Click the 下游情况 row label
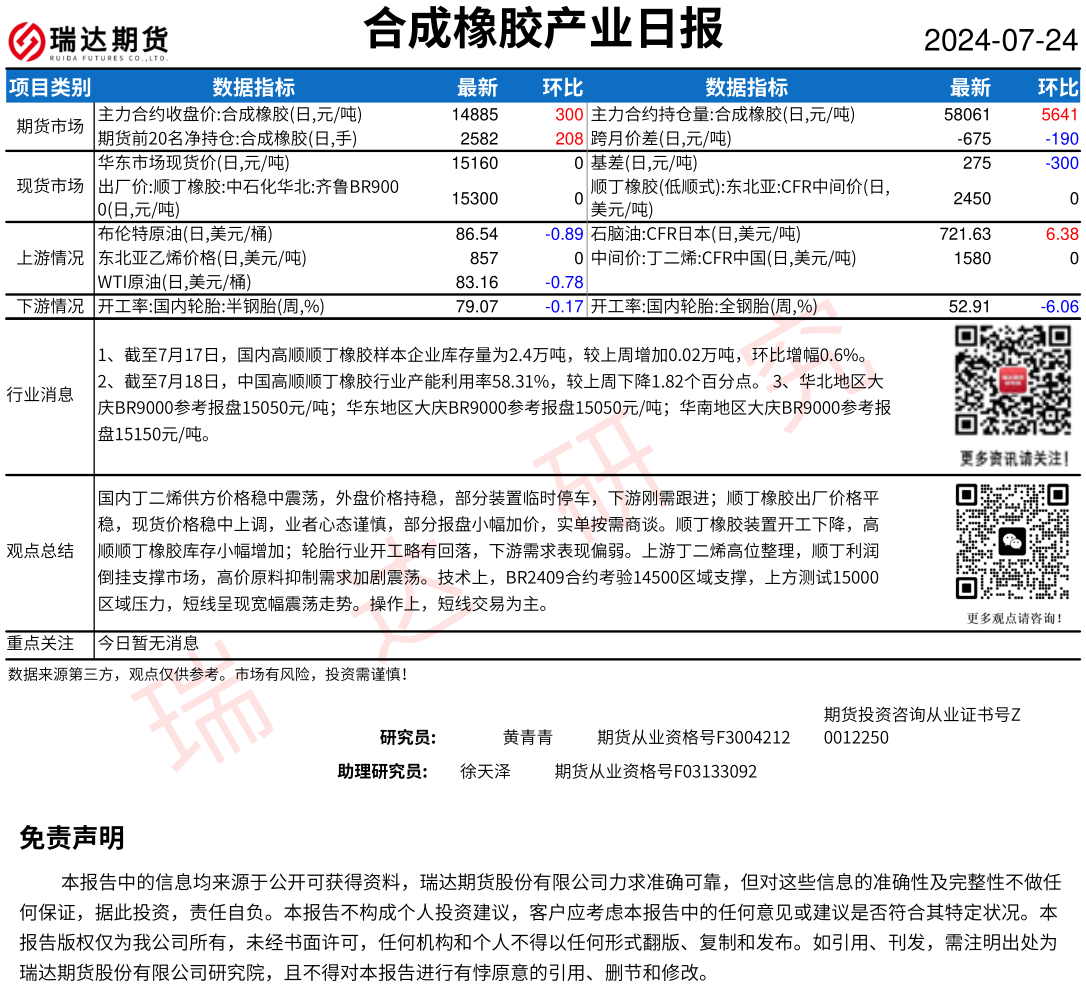Viewport: 1086px width, 986px height. (x=50, y=306)
